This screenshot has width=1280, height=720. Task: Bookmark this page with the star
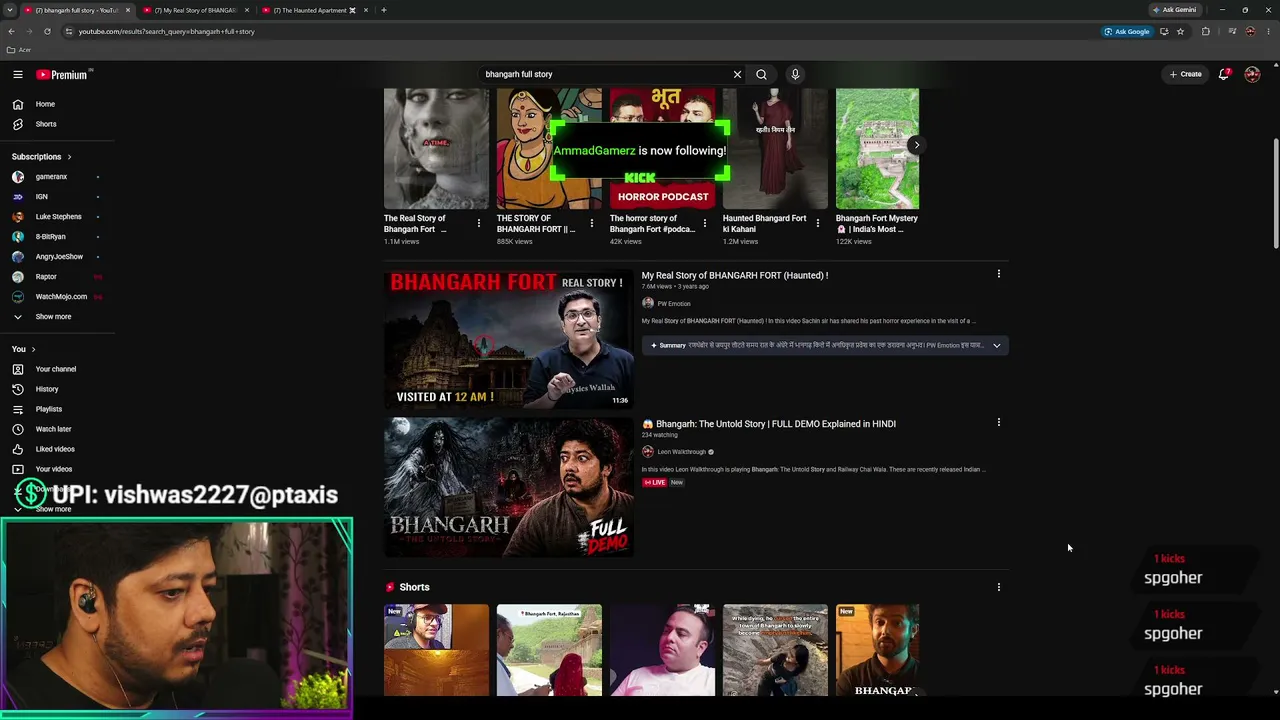click(x=1180, y=31)
